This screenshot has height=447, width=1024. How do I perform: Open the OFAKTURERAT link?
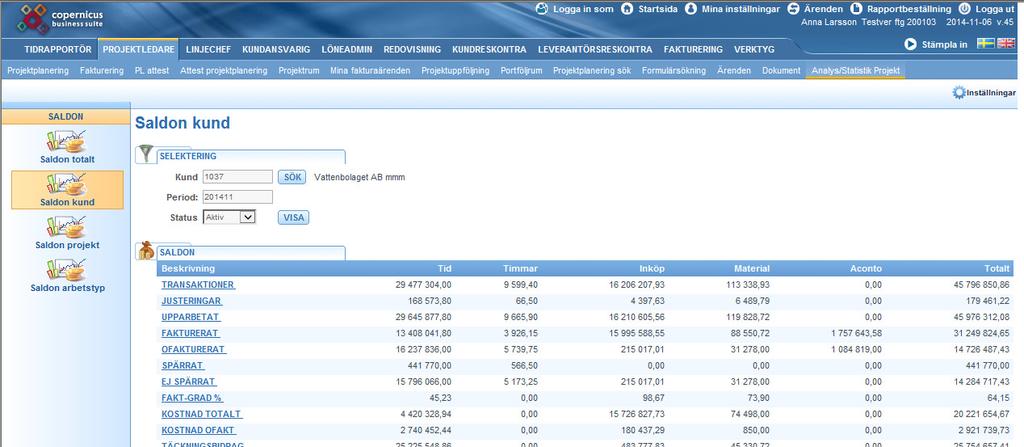pos(193,350)
